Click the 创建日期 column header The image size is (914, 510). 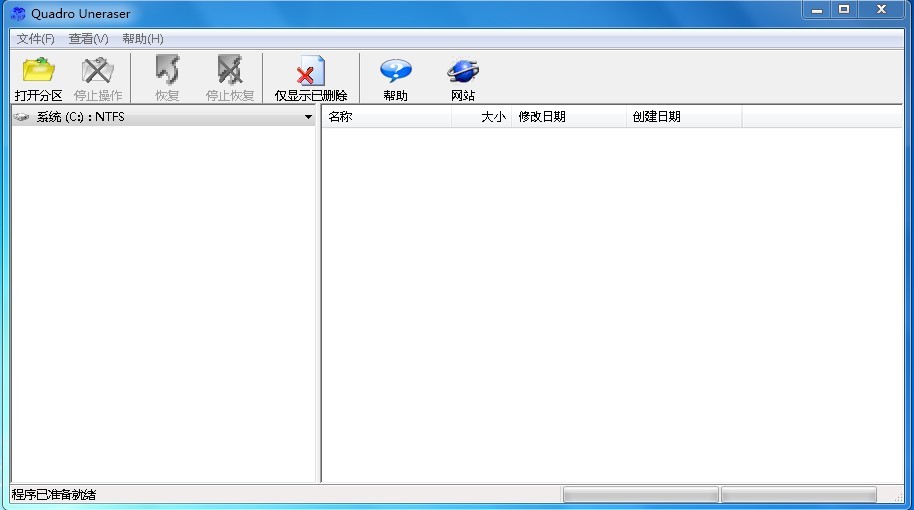684,117
